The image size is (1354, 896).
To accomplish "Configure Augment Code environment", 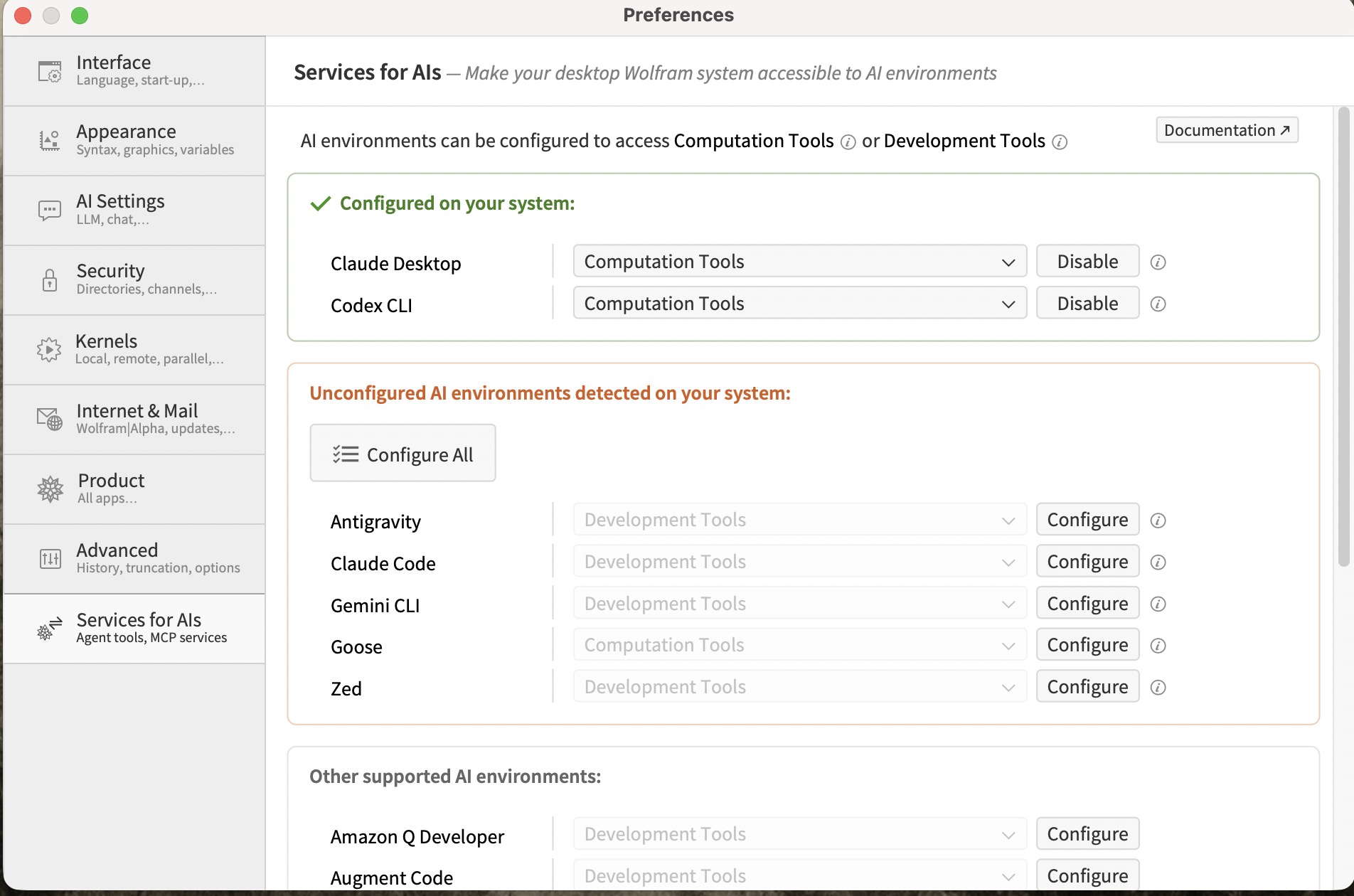I will pos(1087,875).
